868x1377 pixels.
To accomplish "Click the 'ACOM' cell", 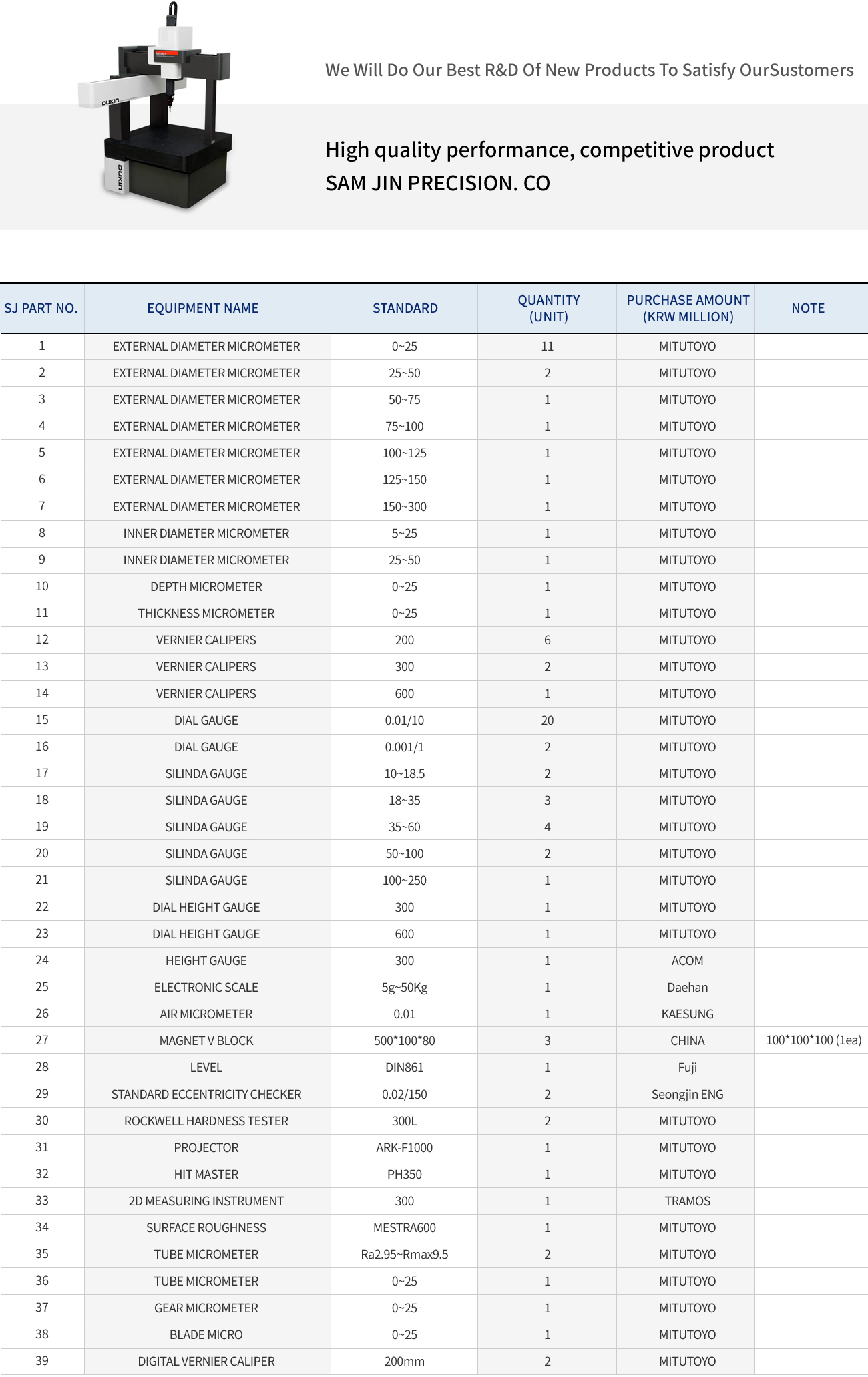I will (x=688, y=960).
